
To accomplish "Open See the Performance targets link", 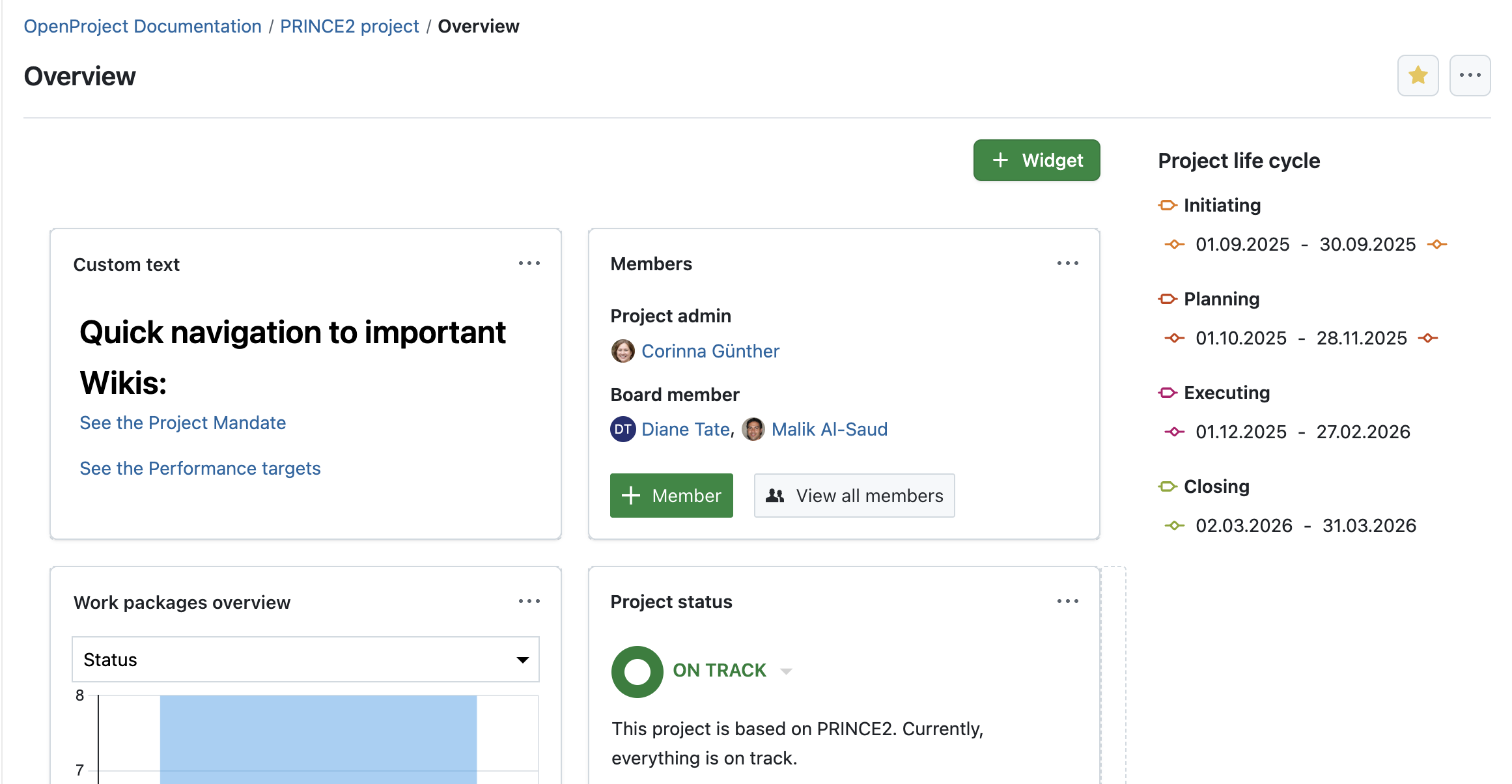I will point(200,468).
